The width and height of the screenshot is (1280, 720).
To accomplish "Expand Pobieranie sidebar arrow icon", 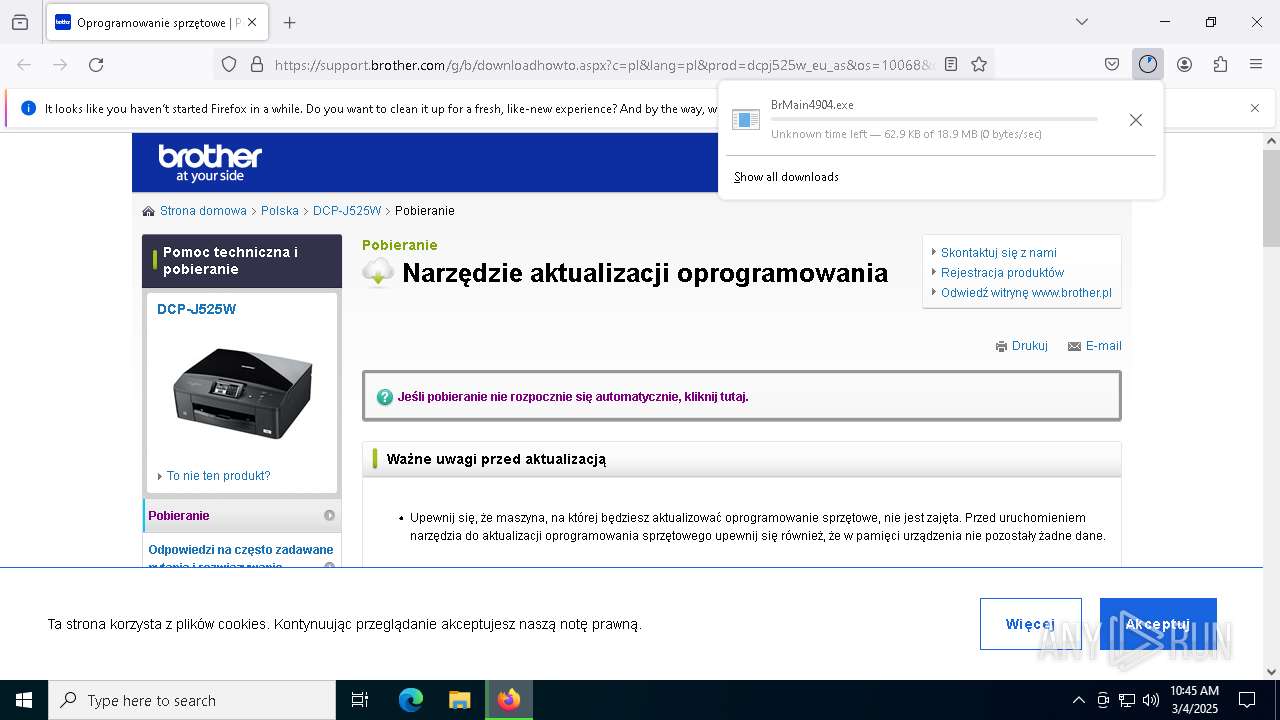I will click(329, 516).
